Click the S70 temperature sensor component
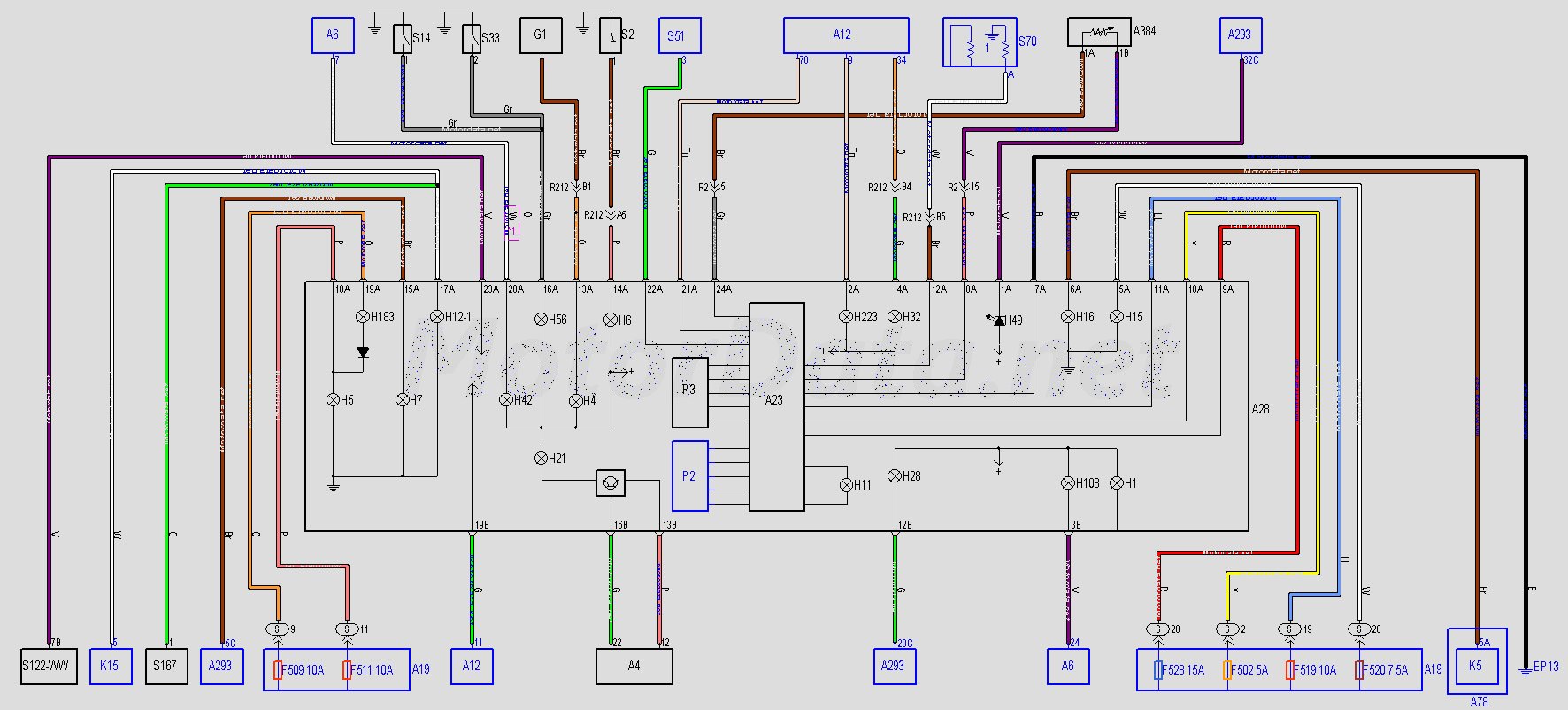This screenshot has height=710, width=1568. (980, 42)
